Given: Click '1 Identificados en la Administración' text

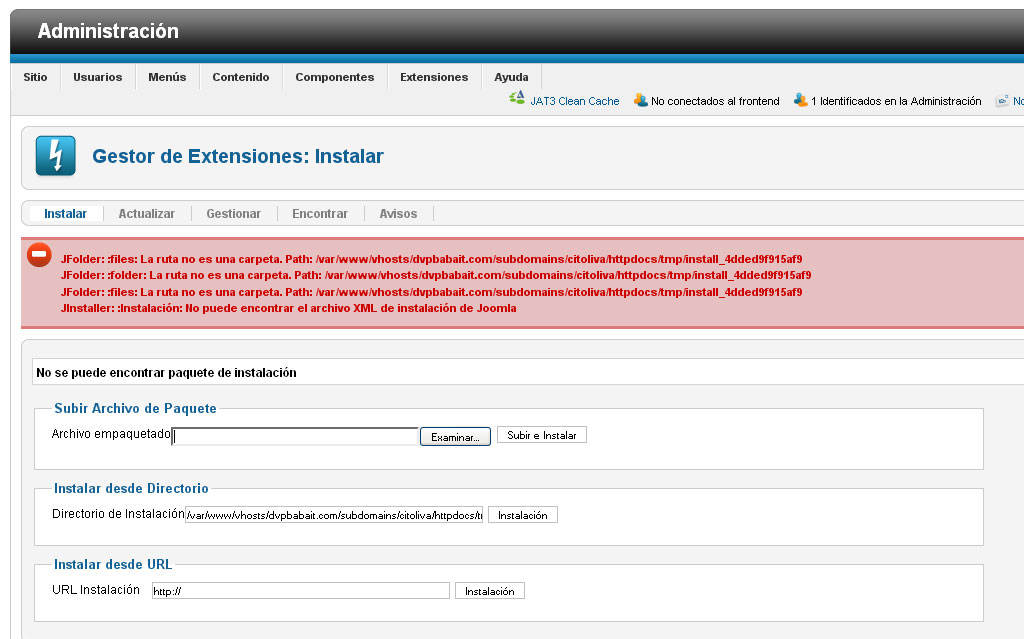Looking at the screenshot, I should click(x=896, y=101).
